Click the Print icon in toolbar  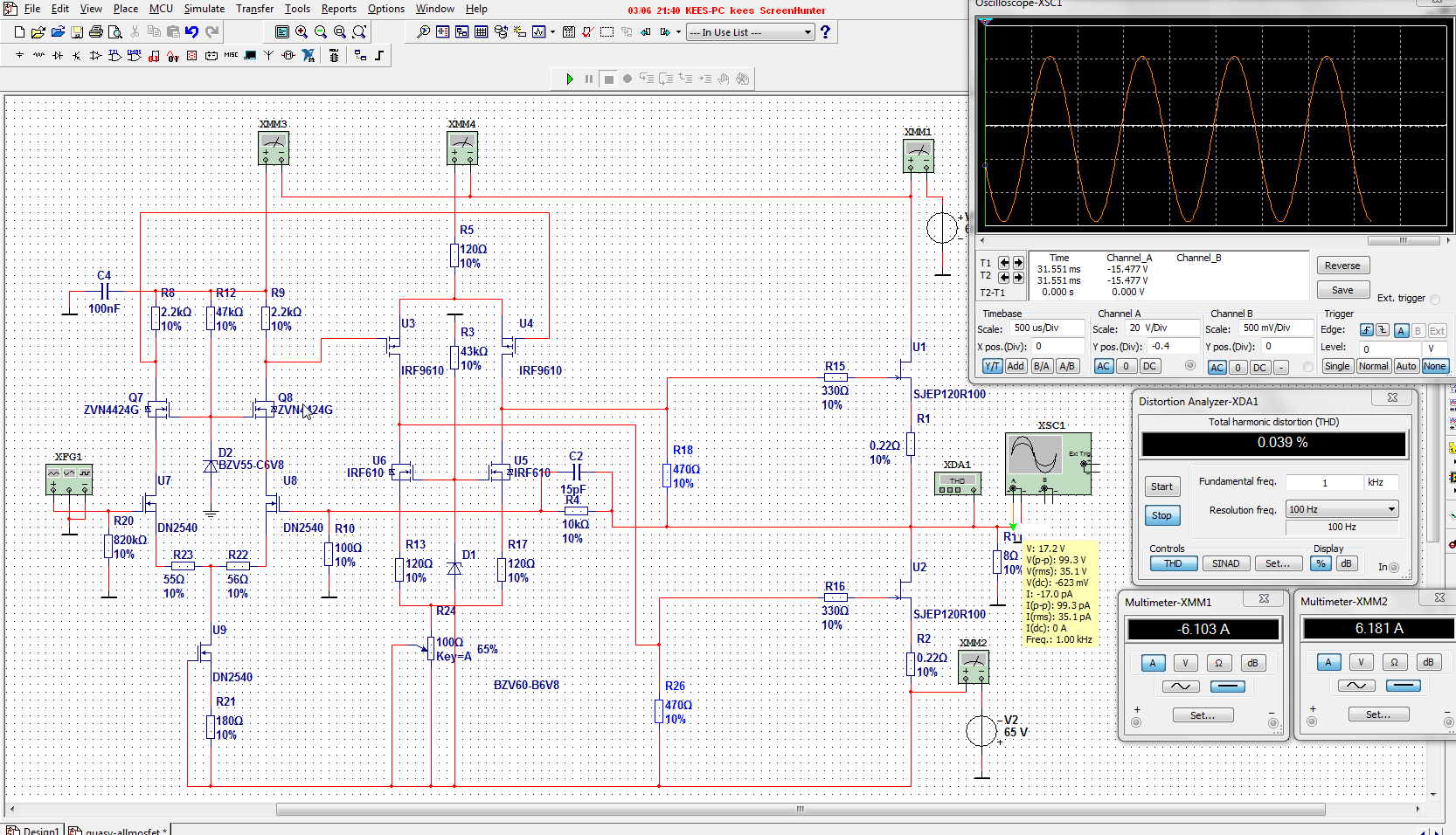tap(96, 32)
